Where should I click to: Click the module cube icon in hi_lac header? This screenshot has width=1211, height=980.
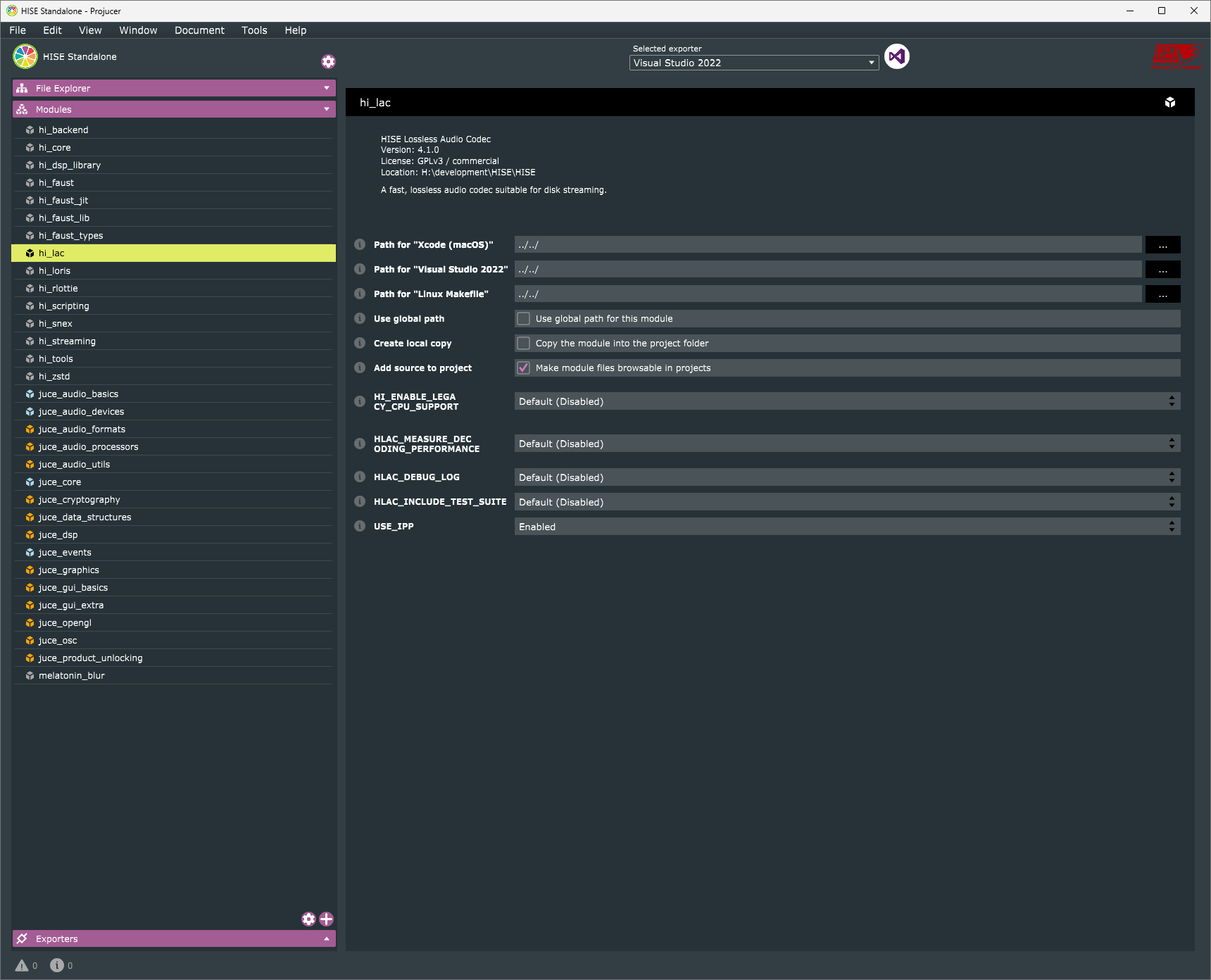point(1170,103)
